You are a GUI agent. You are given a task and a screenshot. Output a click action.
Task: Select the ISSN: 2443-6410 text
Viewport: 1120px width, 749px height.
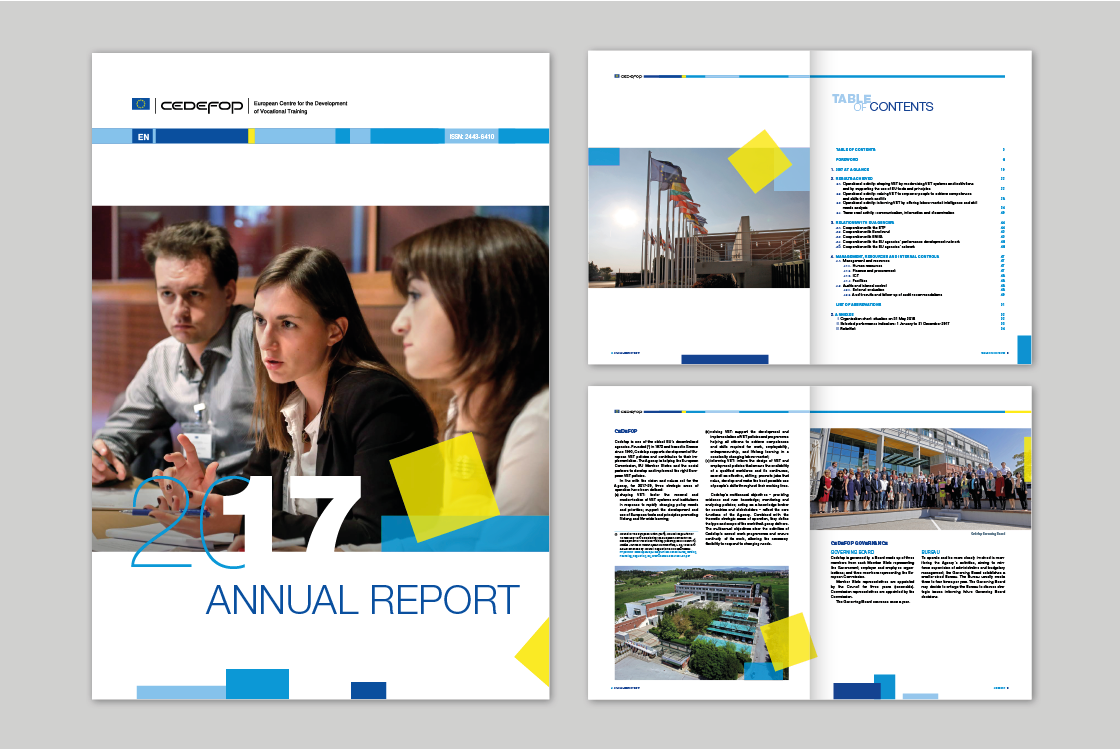[x=471, y=136]
